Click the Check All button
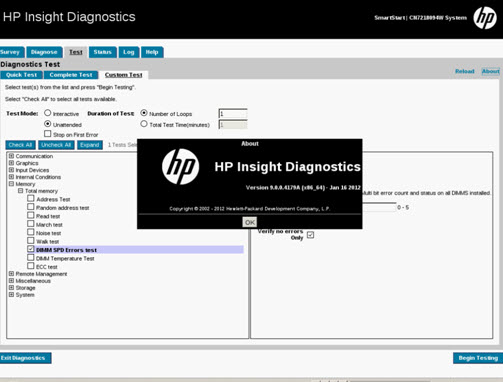503x382 pixels. (x=20, y=145)
